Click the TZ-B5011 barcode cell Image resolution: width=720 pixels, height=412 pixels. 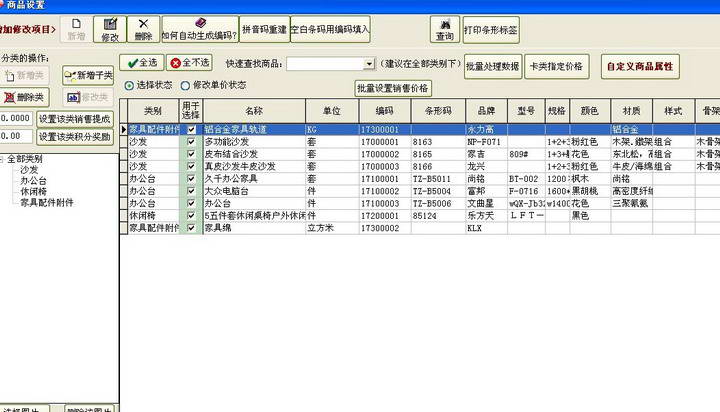coord(438,179)
